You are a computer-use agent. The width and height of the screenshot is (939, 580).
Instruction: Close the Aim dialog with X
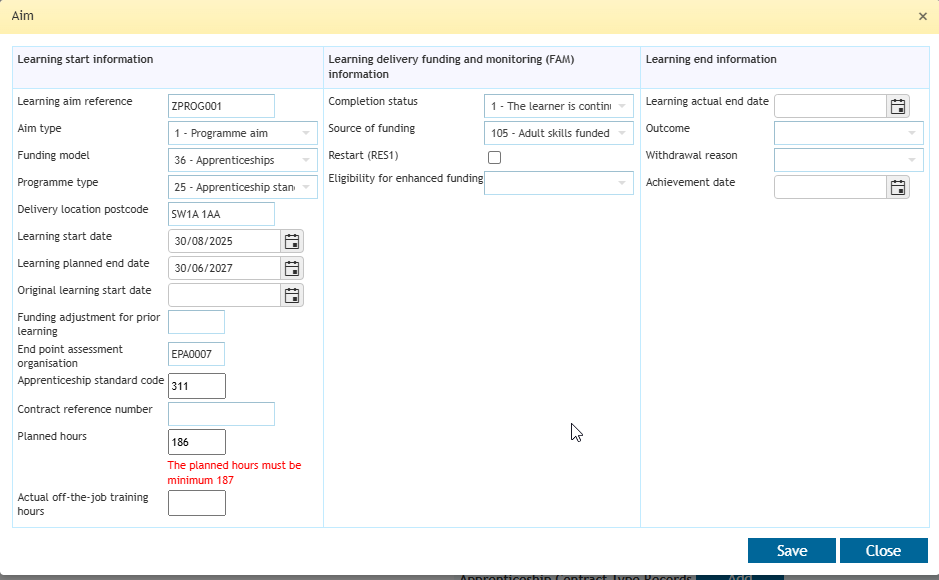(x=923, y=17)
